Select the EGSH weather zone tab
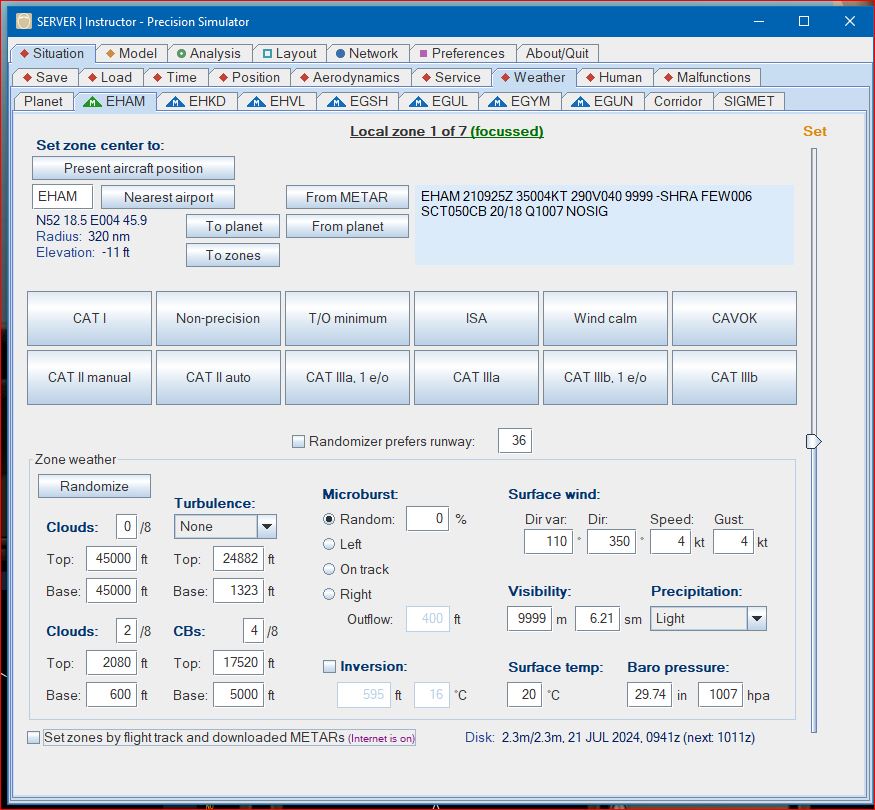875x810 pixels. 358,102
